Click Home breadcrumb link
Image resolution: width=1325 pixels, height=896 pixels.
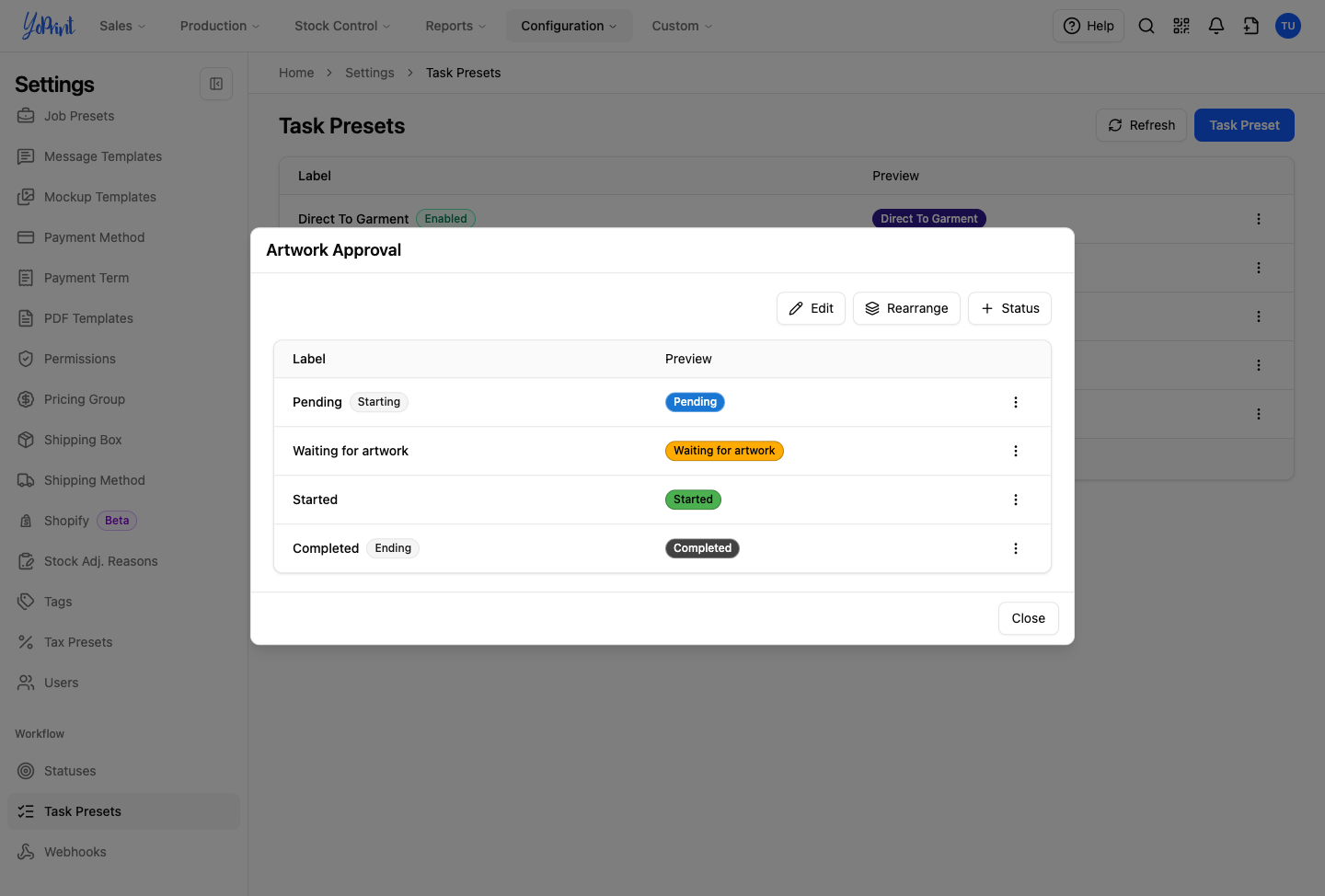click(296, 73)
